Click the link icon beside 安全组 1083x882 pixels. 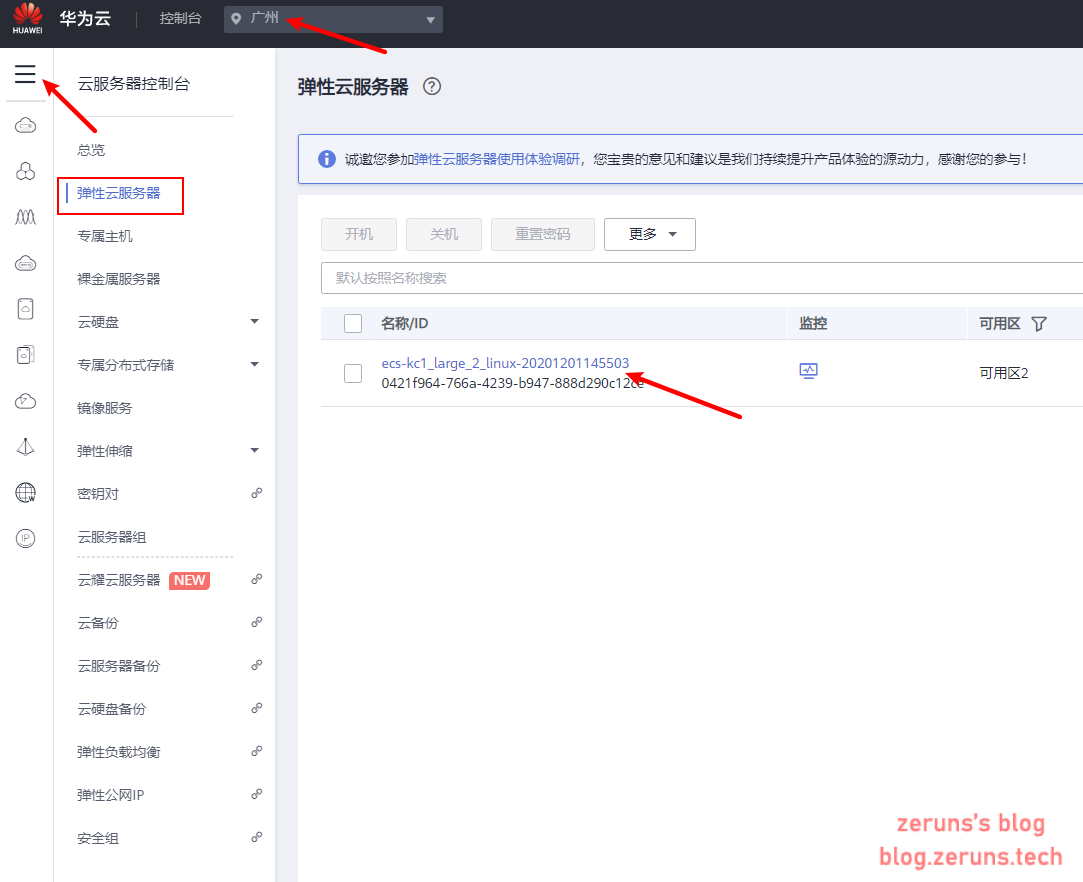pyautogui.click(x=256, y=837)
